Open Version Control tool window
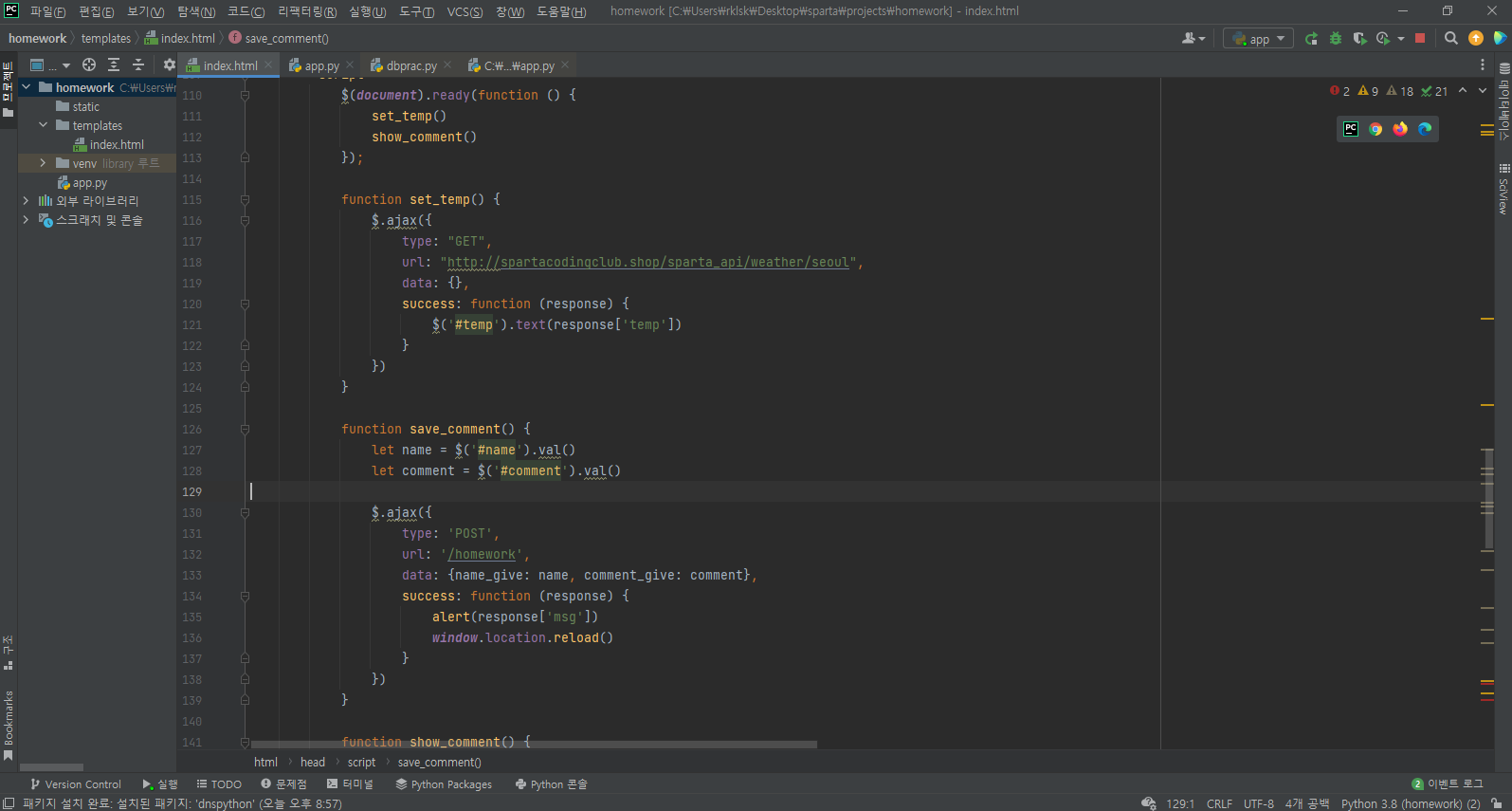This screenshot has height=811, width=1512. coord(76,784)
